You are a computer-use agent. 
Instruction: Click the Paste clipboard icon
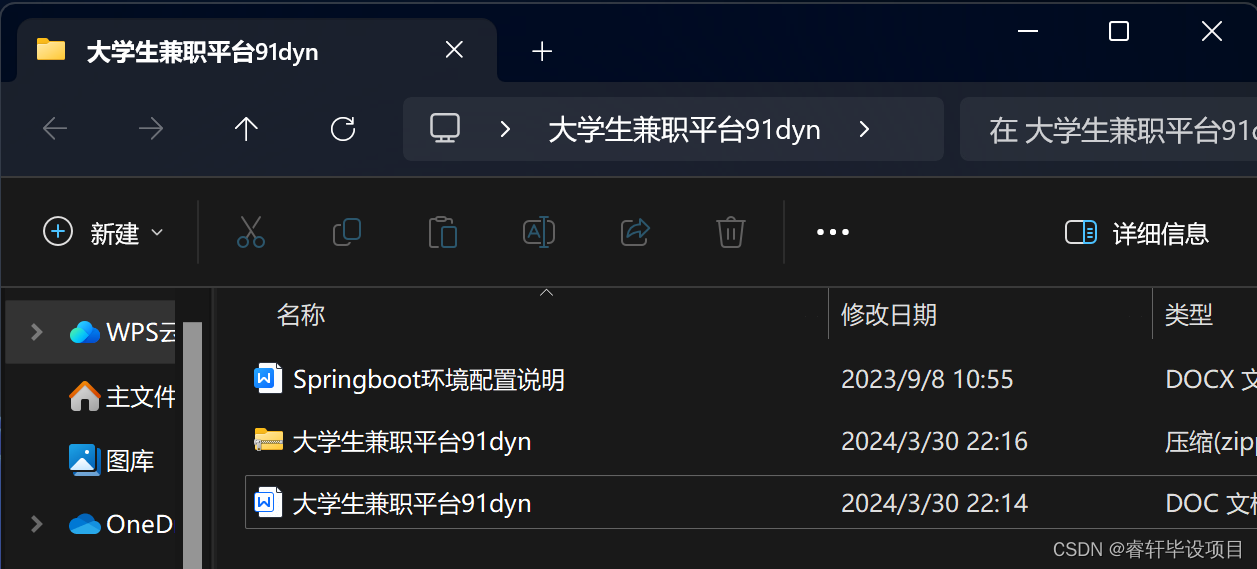point(443,233)
